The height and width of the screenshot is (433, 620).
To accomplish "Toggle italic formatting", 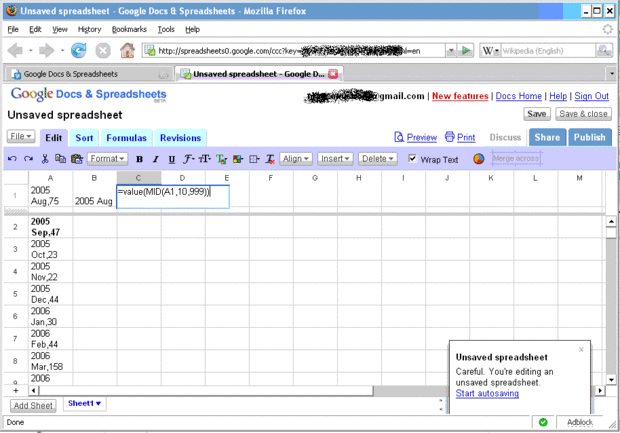I will [155, 159].
